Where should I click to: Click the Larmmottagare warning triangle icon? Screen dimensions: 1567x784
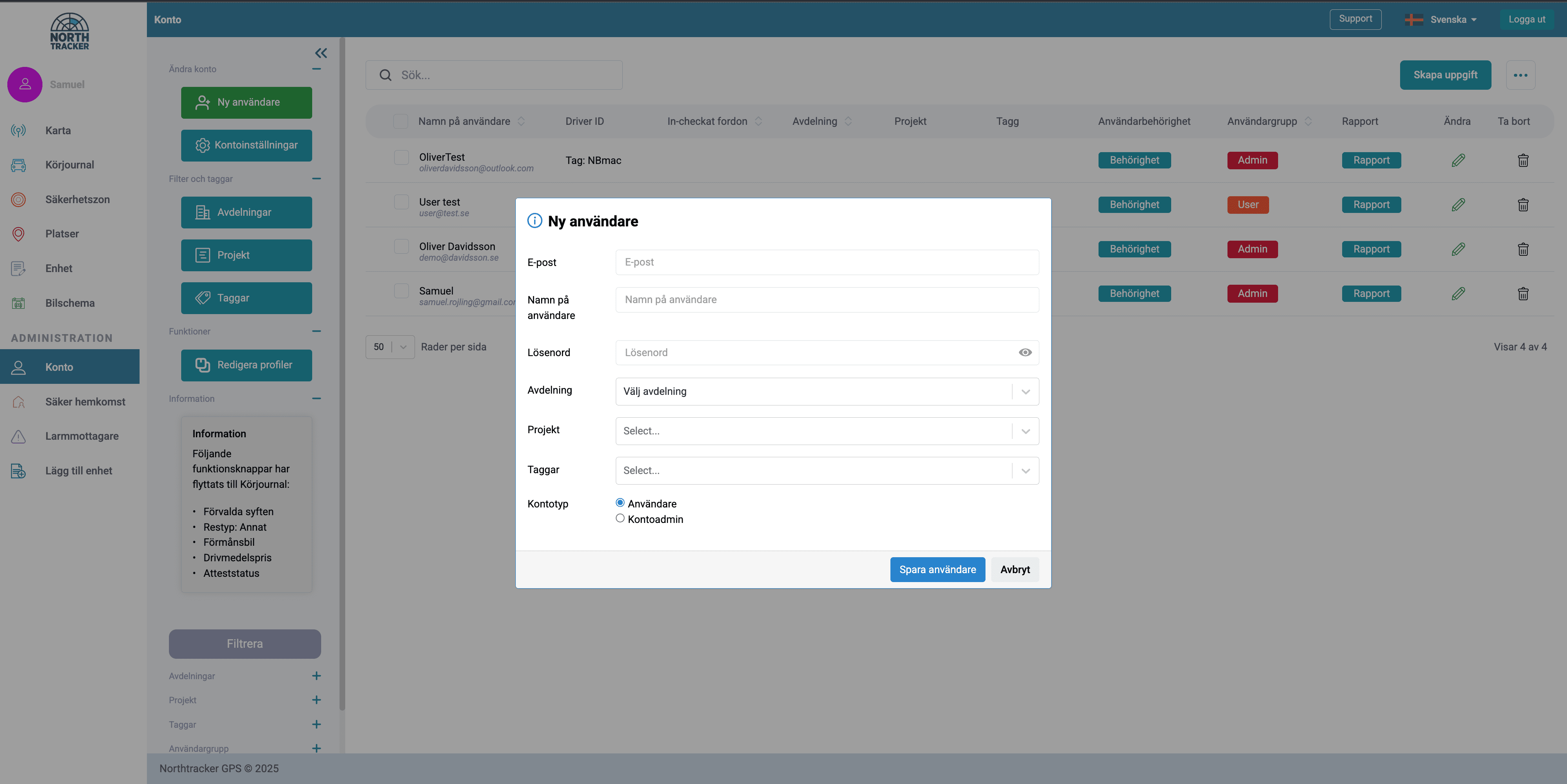click(x=18, y=436)
